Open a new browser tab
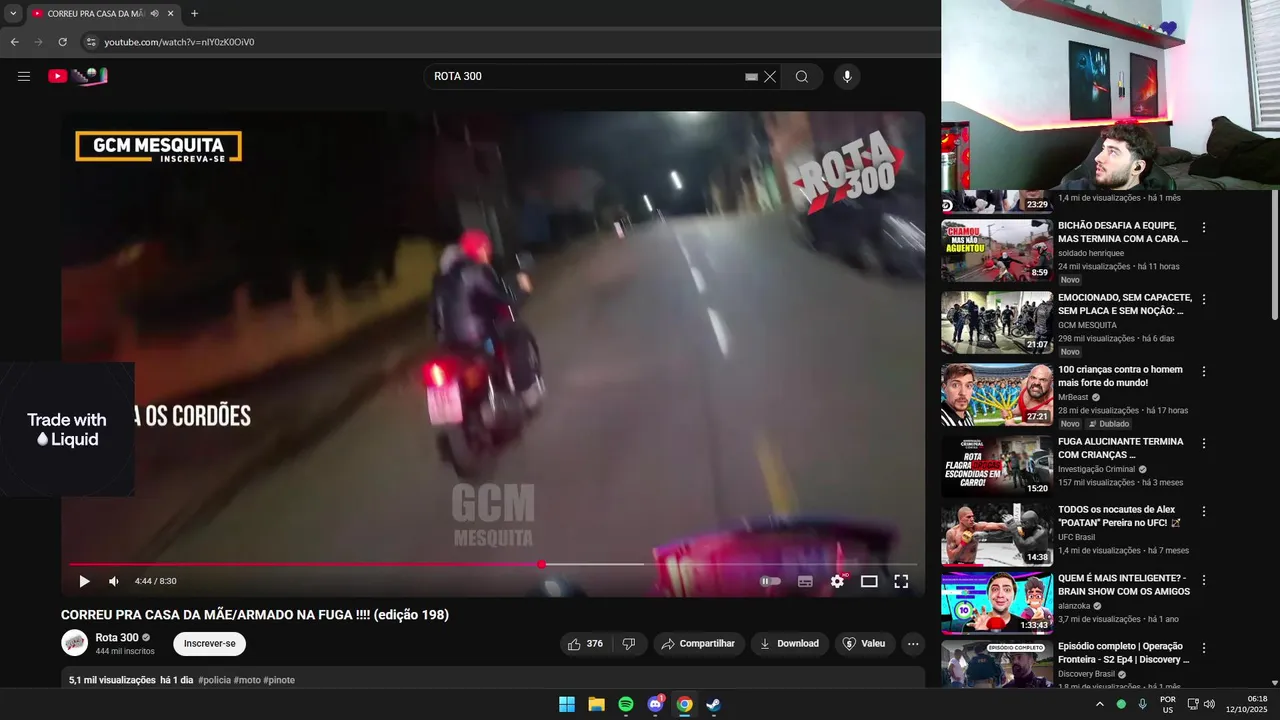This screenshot has height=720, width=1280. coord(194,14)
